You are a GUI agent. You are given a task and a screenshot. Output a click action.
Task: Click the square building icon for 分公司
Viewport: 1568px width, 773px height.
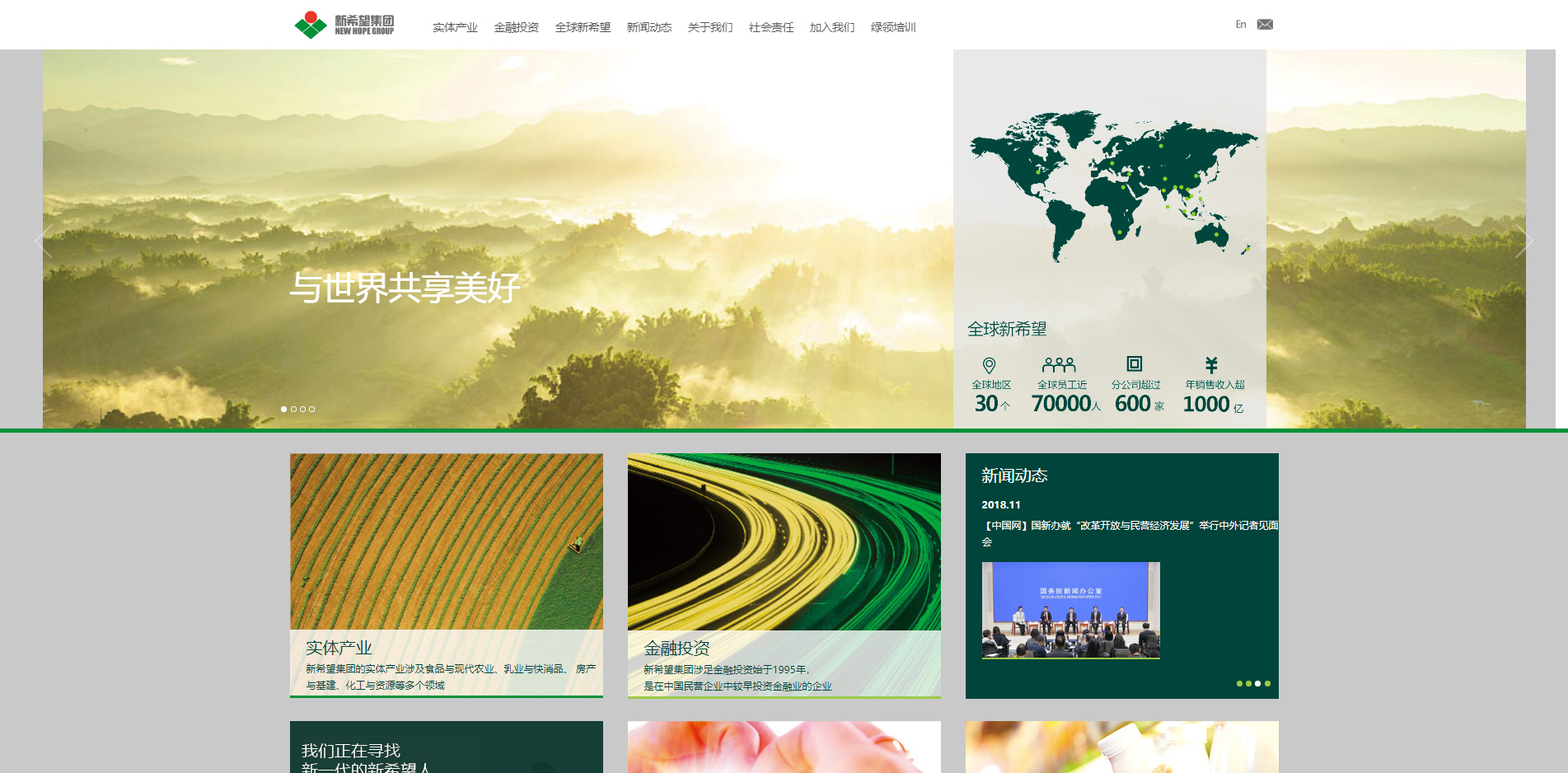pos(1135,363)
